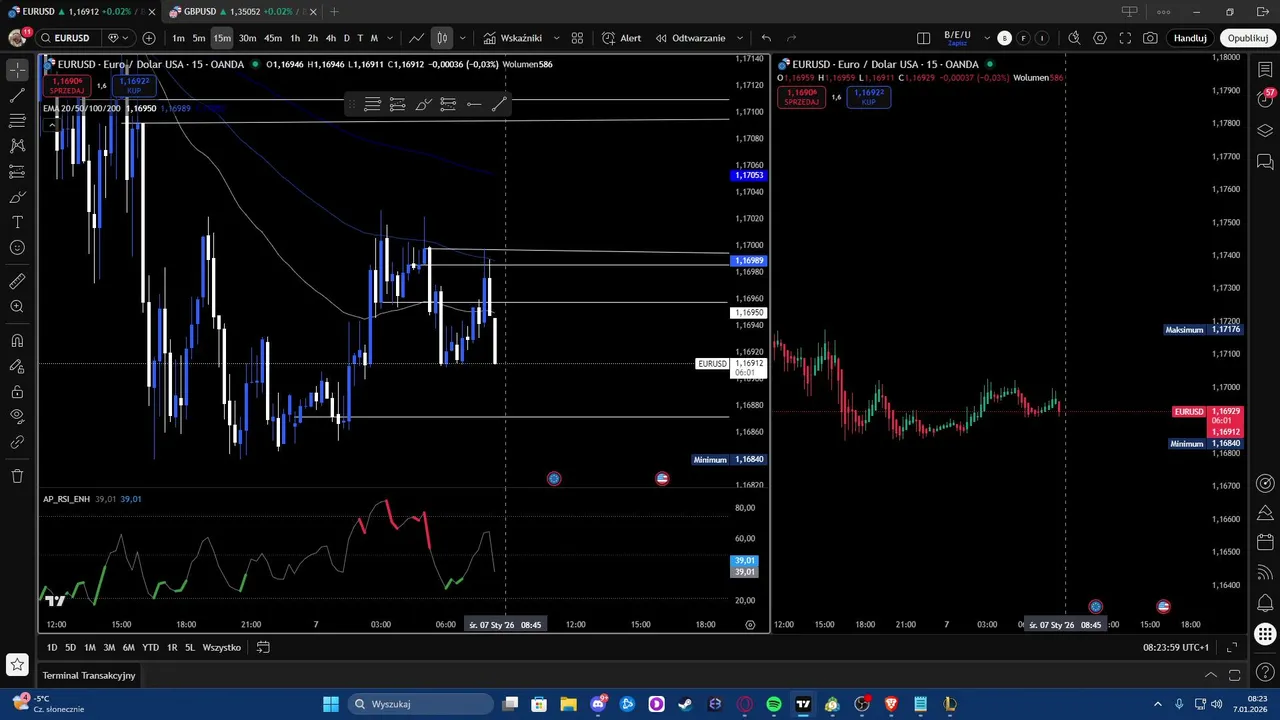Expand the B/E/U layout dropdown arrow
Viewport: 1280px width, 720px height.
coord(987,38)
